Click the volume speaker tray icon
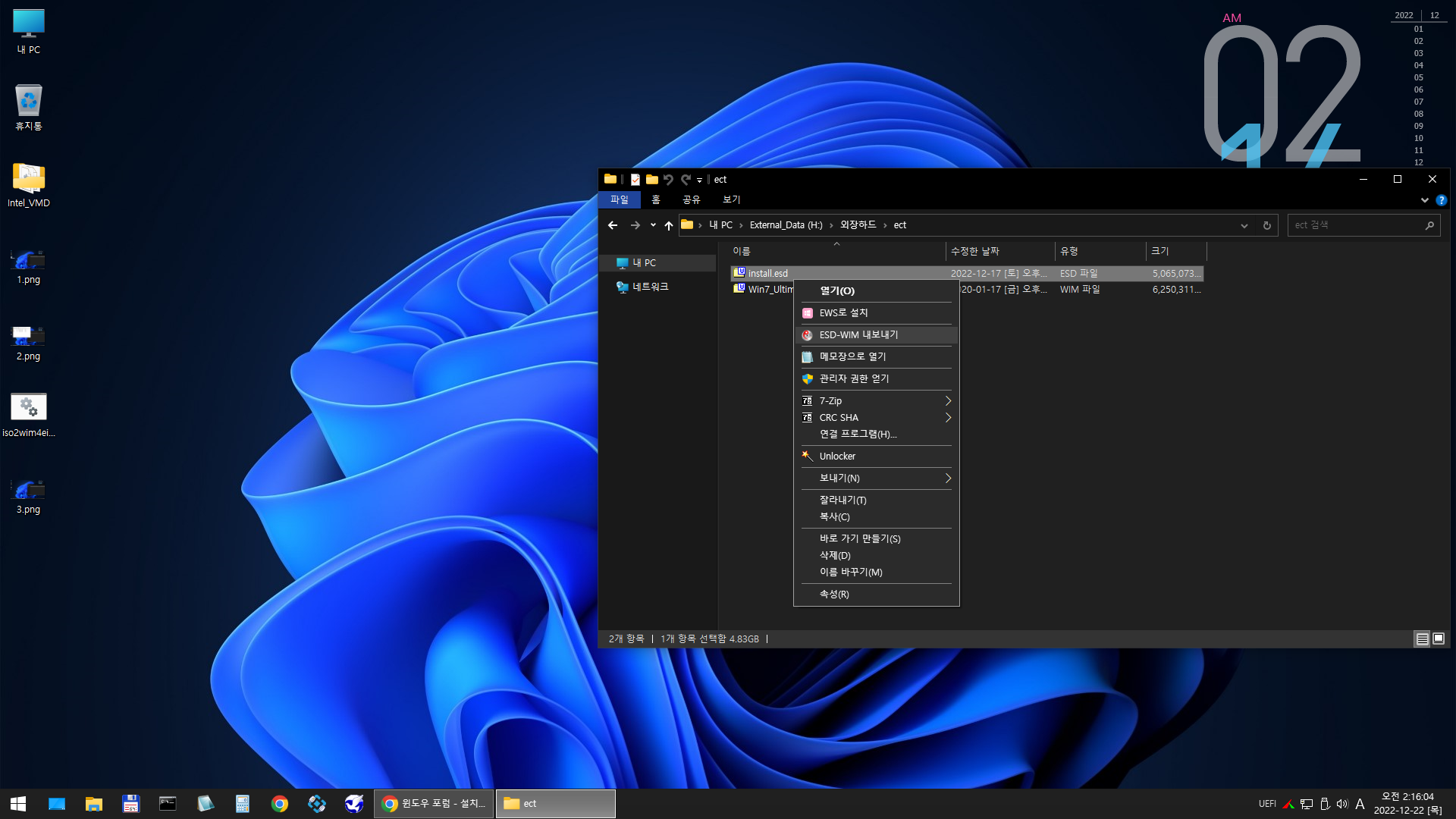1456x819 pixels. point(1342,804)
